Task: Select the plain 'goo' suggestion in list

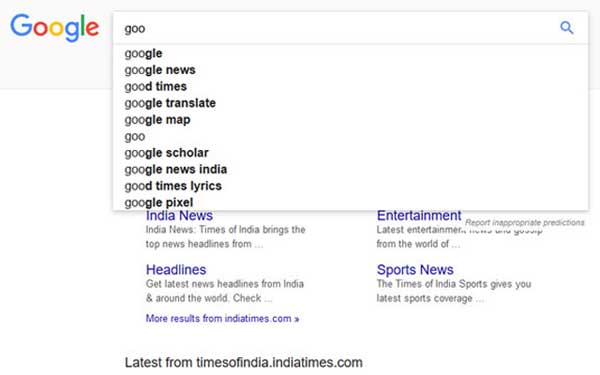Action: (x=351, y=136)
